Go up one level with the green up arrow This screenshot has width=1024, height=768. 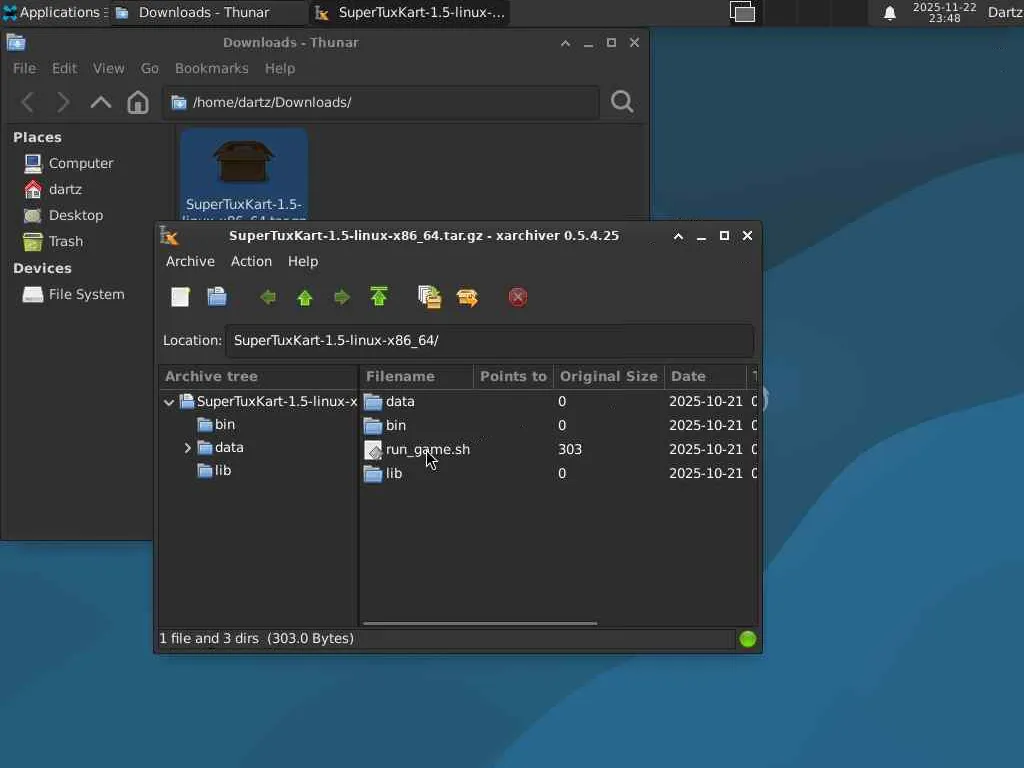click(x=304, y=298)
